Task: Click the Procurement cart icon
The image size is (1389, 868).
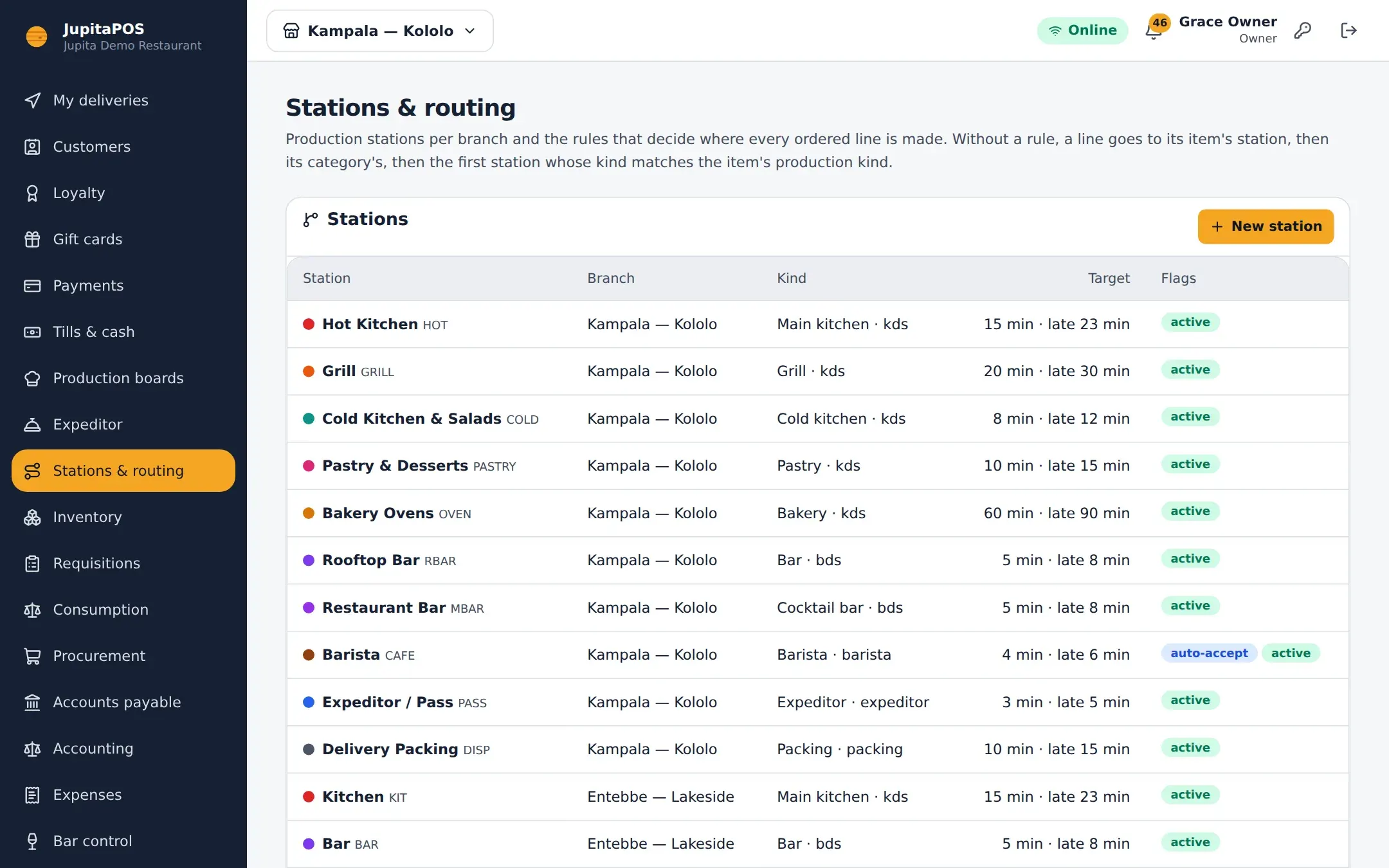Action: pos(32,656)
